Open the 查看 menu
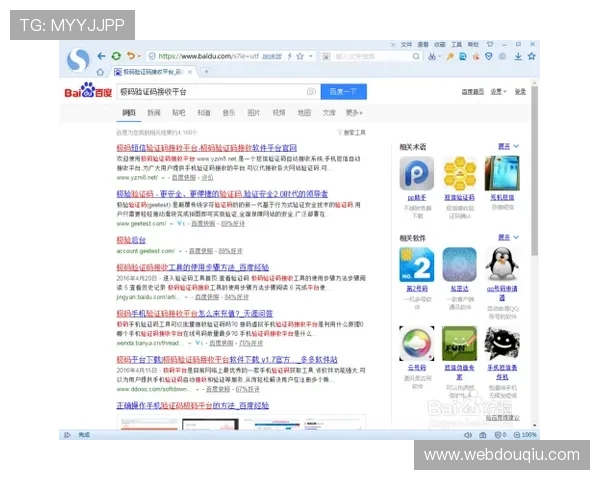 tap(423, 45)
